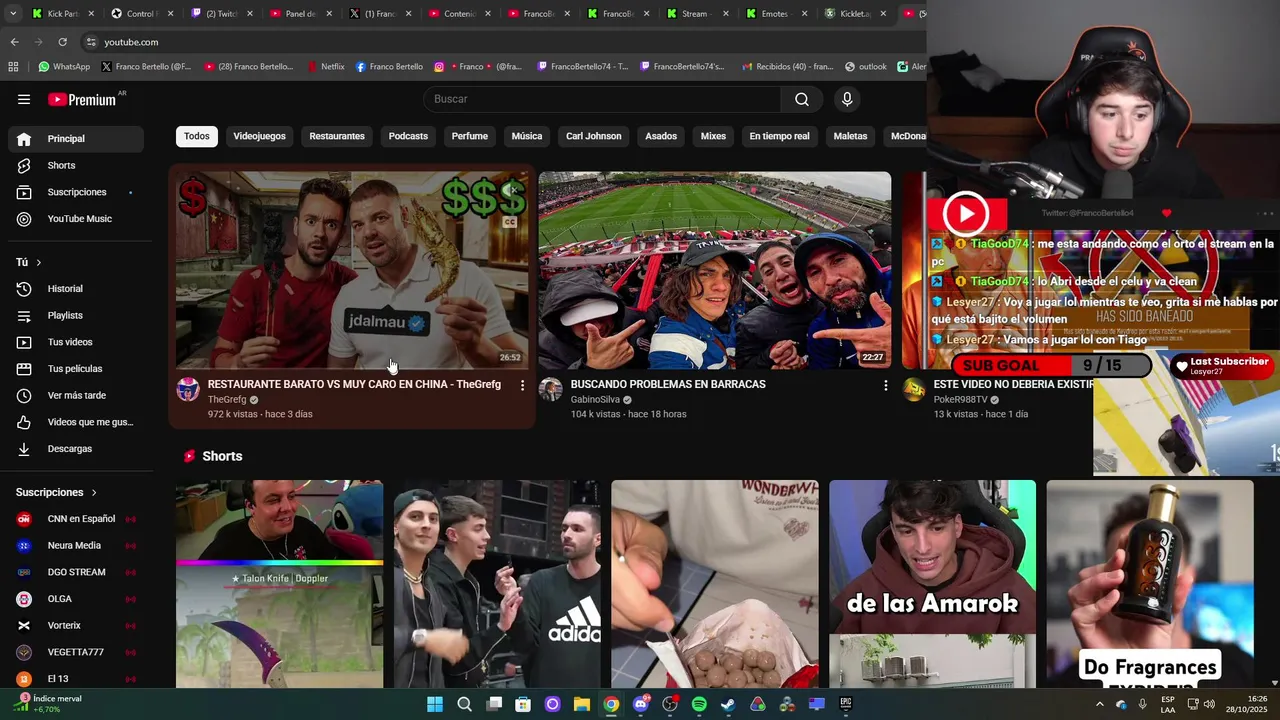The image size is (1280, 720).
Task: Open OLGA subscription channel
Action: 76,599
